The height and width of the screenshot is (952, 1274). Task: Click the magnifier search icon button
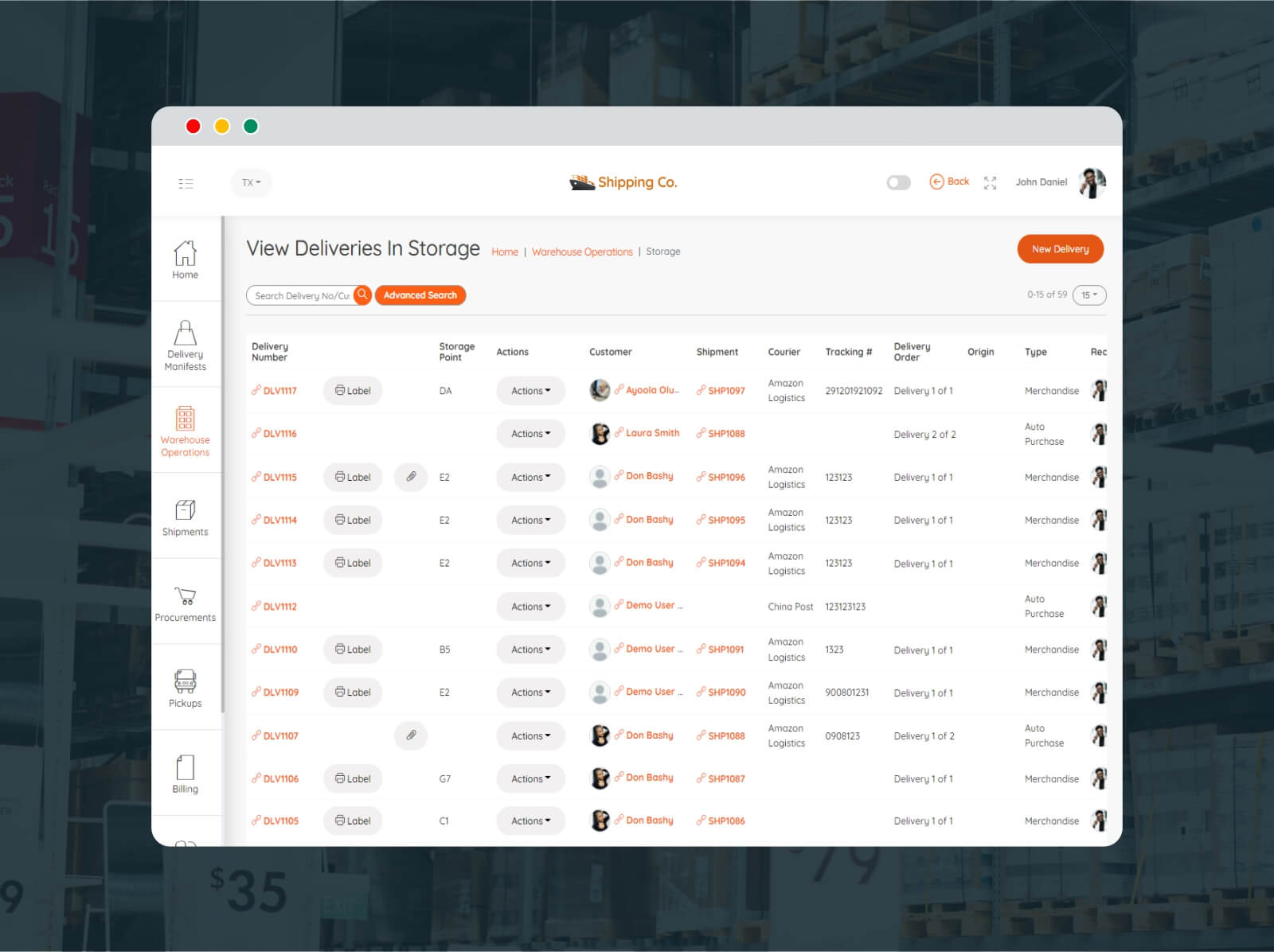click(362, 295)
